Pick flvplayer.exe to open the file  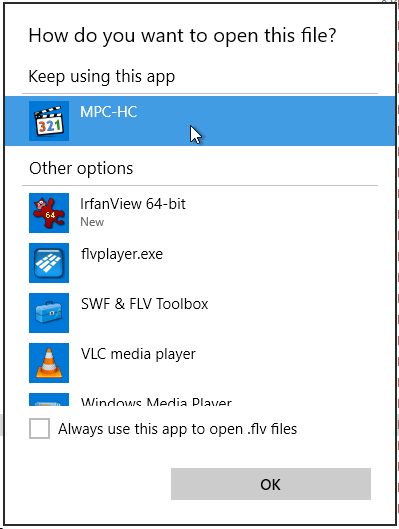click(200, 263)
